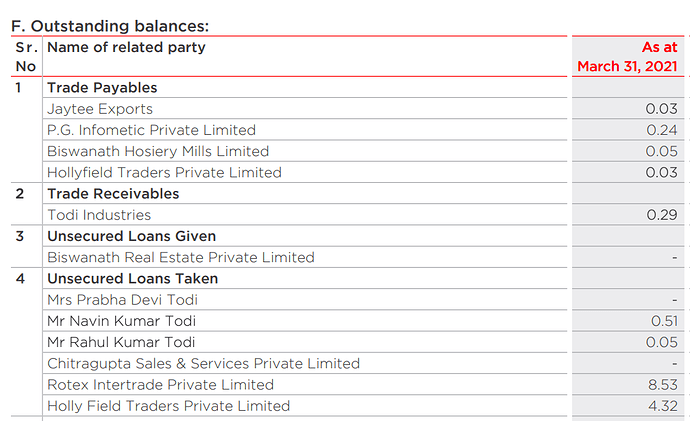The width and height of the screenshot is (690, 421).
Task: Select the 0.29 balance for Todi Industries
Action: pos(661,215)
